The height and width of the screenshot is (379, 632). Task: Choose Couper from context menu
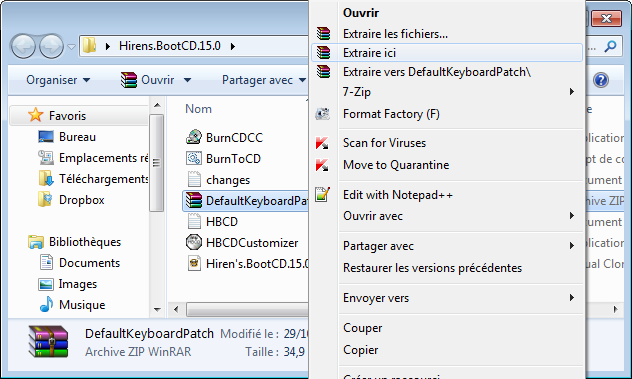(x=447, y=328)
